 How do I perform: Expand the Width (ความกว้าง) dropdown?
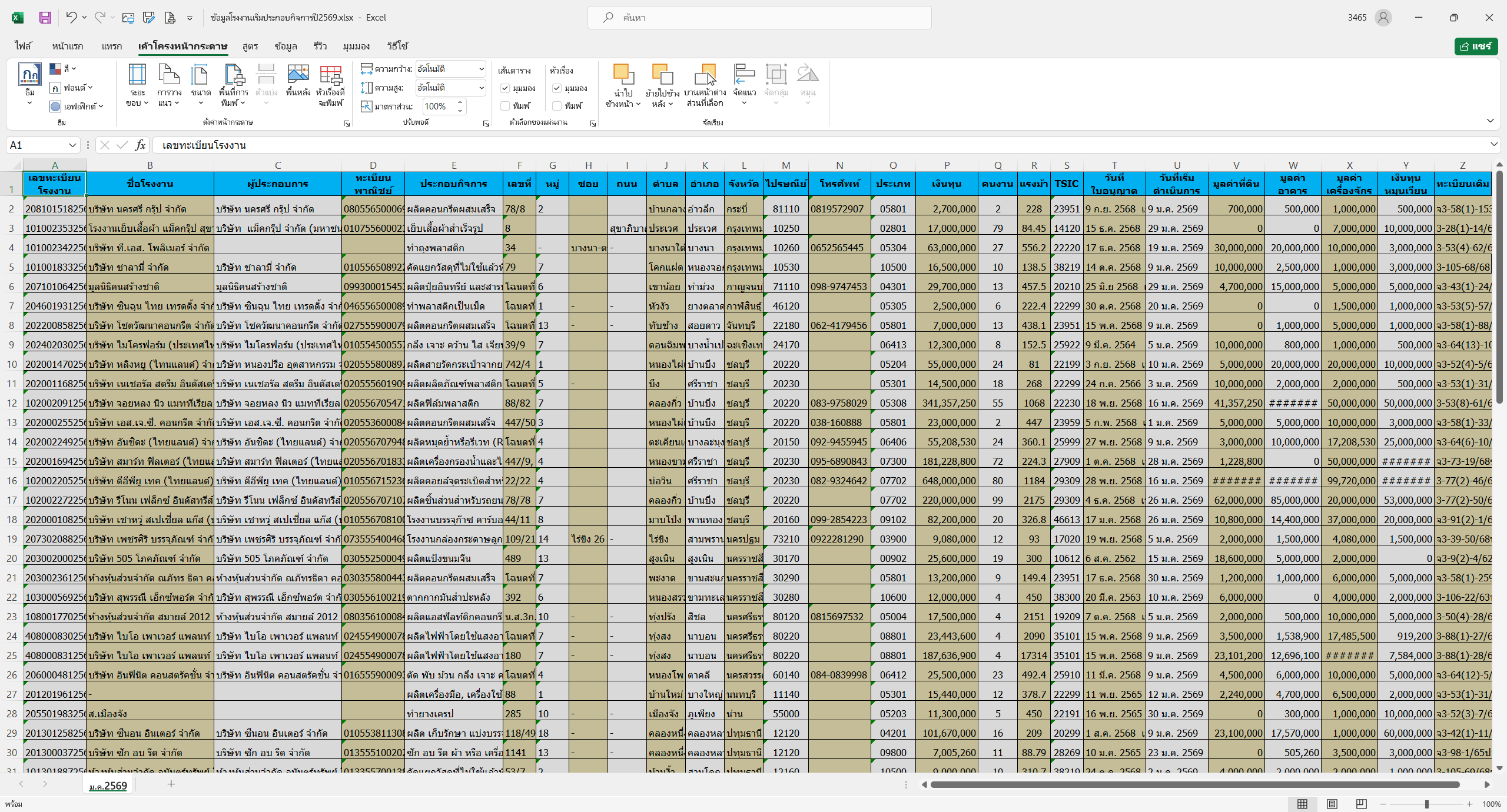point(481,69)
